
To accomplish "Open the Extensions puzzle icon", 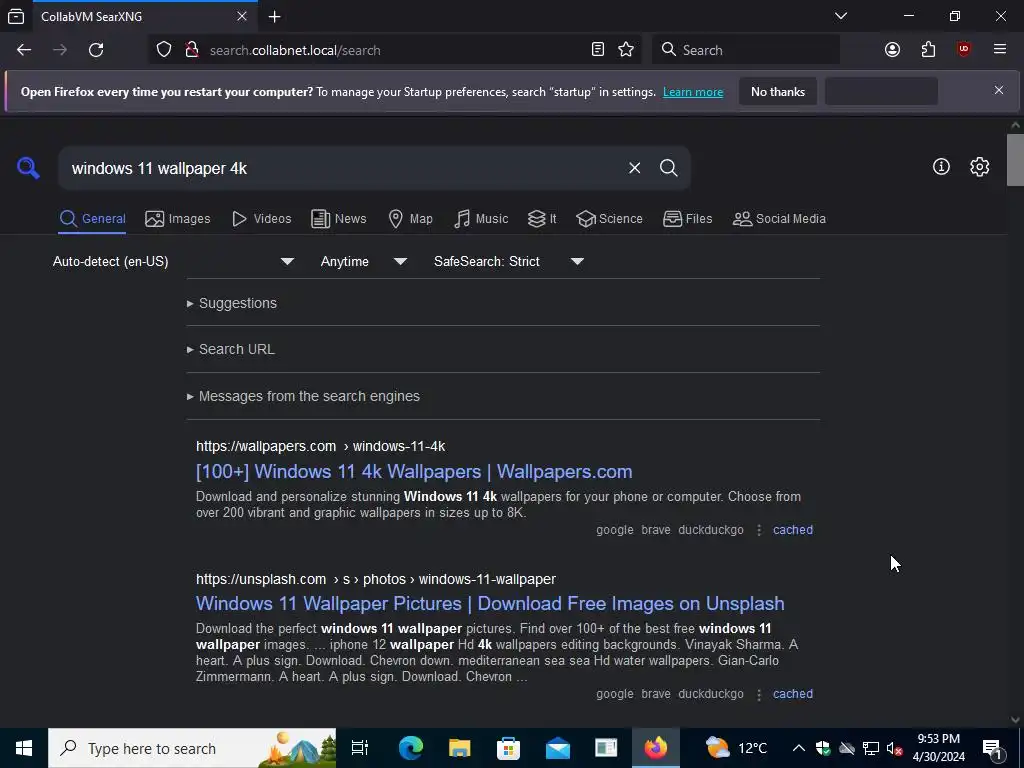I will [x=928, y=50].
